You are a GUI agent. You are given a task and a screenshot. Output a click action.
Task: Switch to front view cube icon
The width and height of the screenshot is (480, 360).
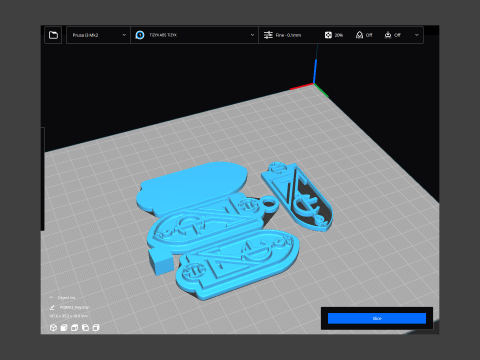(64, 328)
